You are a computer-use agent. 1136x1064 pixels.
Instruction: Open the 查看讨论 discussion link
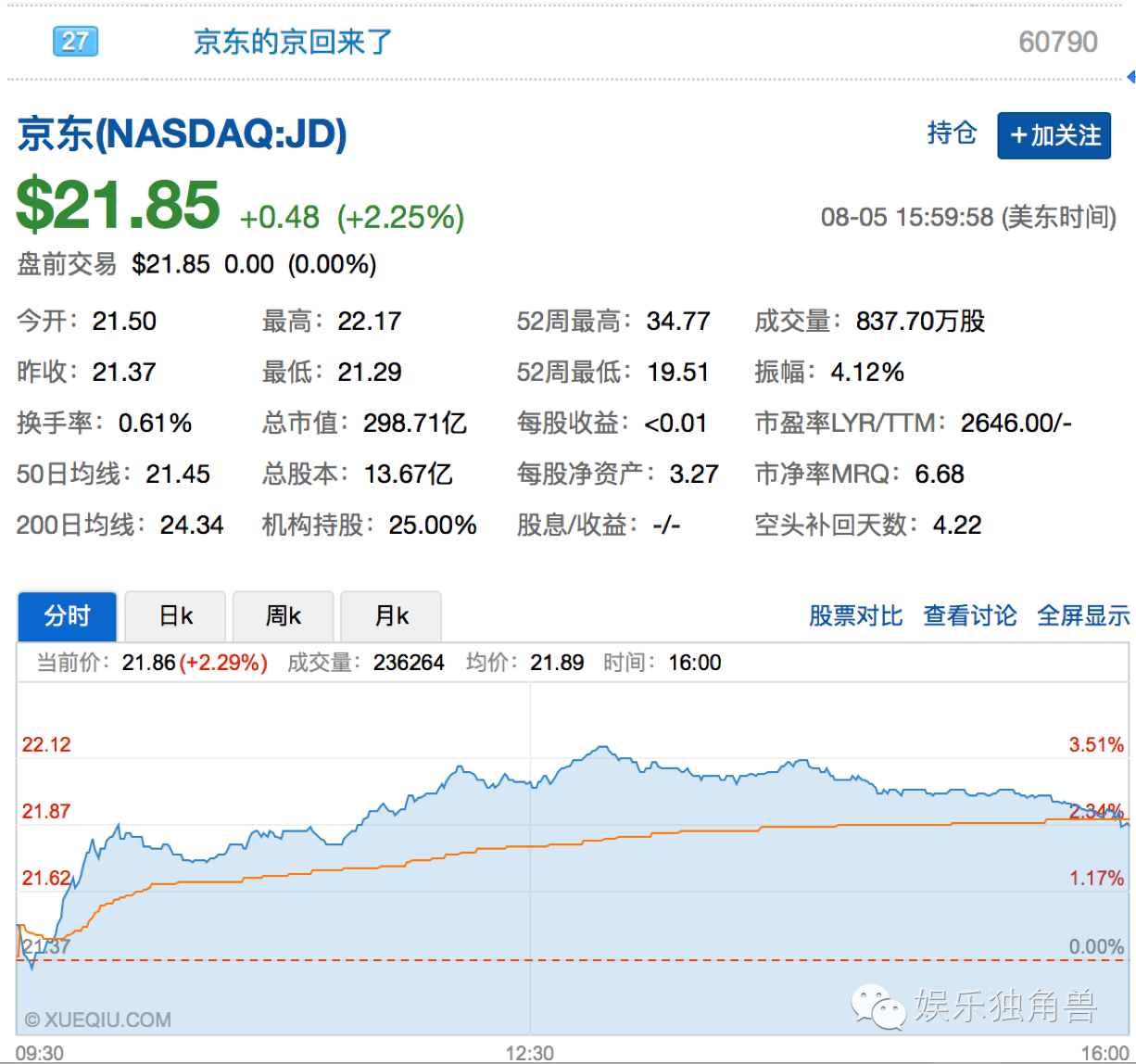coord(969,615)
